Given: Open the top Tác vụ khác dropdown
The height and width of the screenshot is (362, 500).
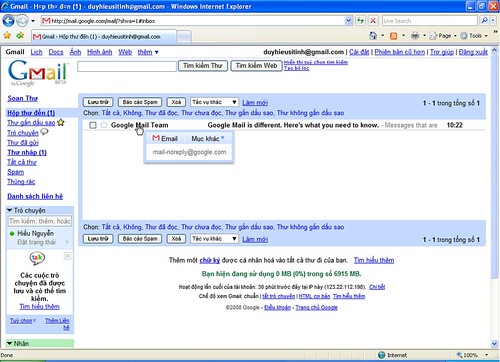Looking at the screenshot, I should [x=214, y=102].
